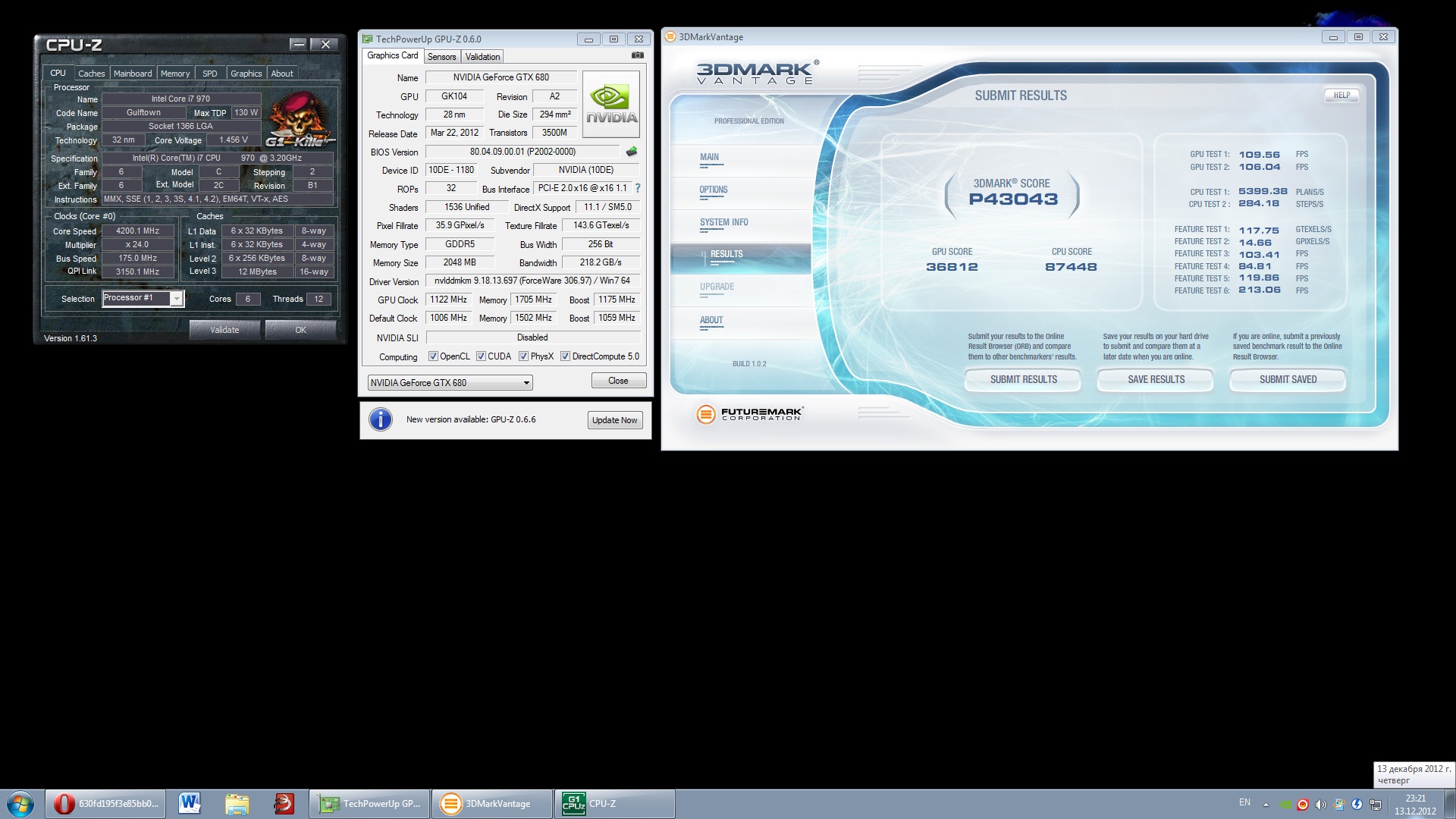1456x819 pixels.
Task: Open the red swirl app on taskbar
Action: [284, 804]
